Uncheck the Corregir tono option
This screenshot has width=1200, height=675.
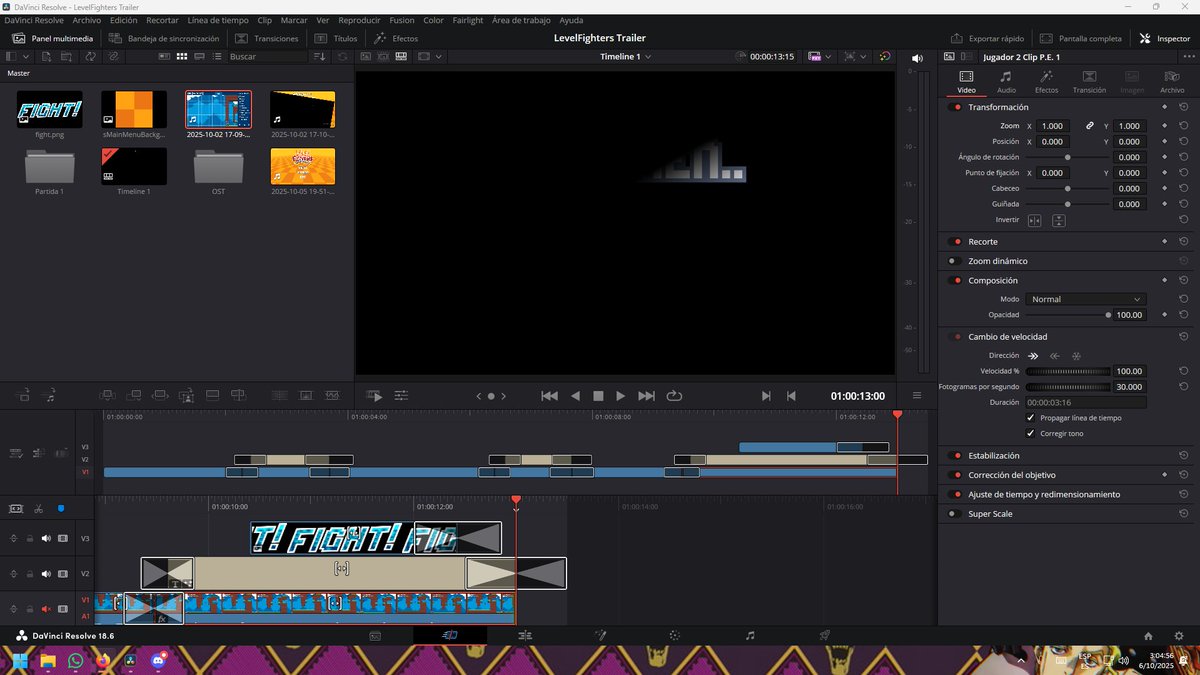(x=1031, y=433)
